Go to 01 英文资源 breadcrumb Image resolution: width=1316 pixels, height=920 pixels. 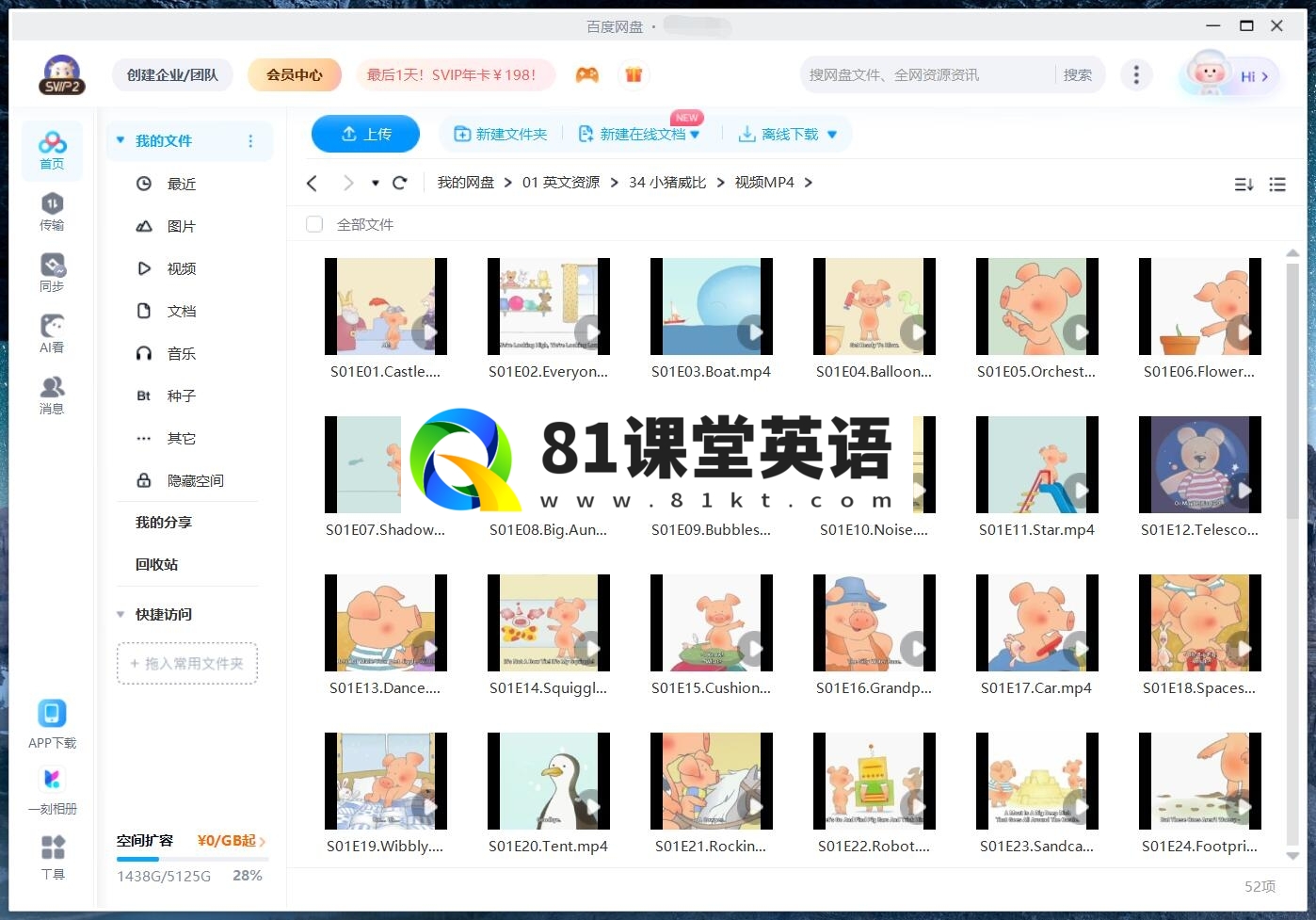pos(561,183)
